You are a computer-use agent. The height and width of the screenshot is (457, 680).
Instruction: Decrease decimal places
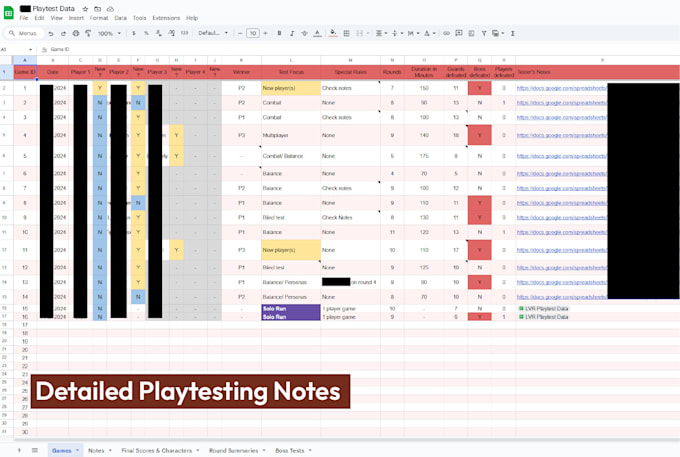coord(159,33)
